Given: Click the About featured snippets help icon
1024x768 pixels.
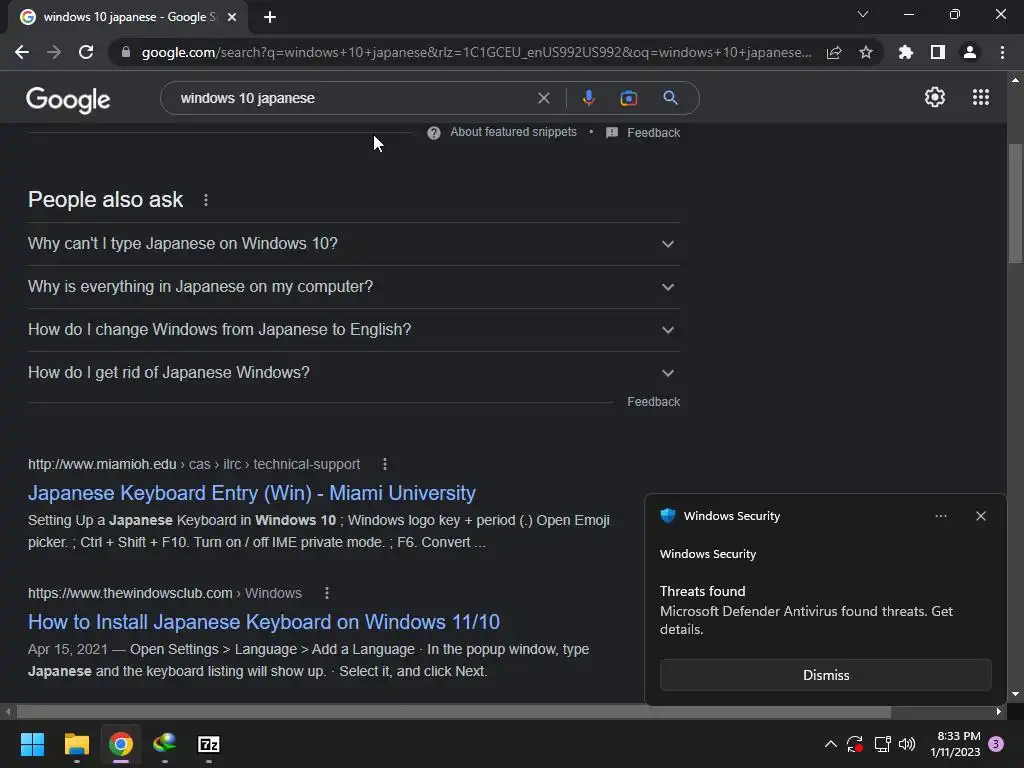Looking at the screenshot, I should coord(434,133).
